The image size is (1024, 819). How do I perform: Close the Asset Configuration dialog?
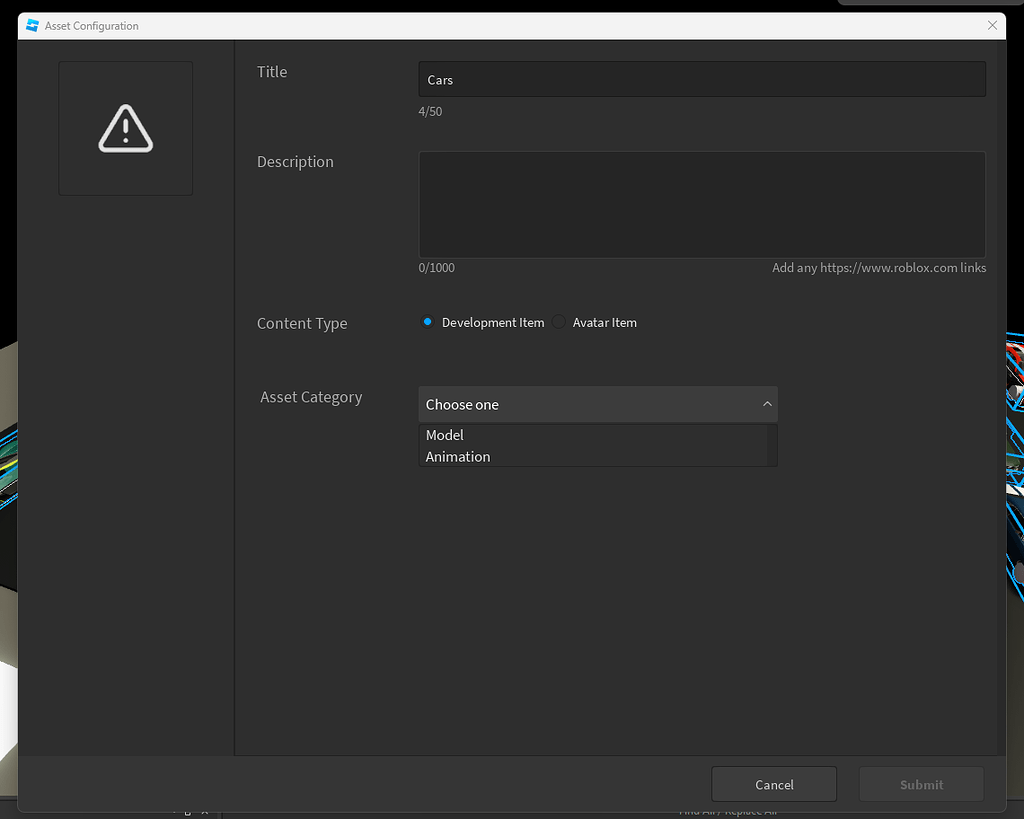coord(992,26)
